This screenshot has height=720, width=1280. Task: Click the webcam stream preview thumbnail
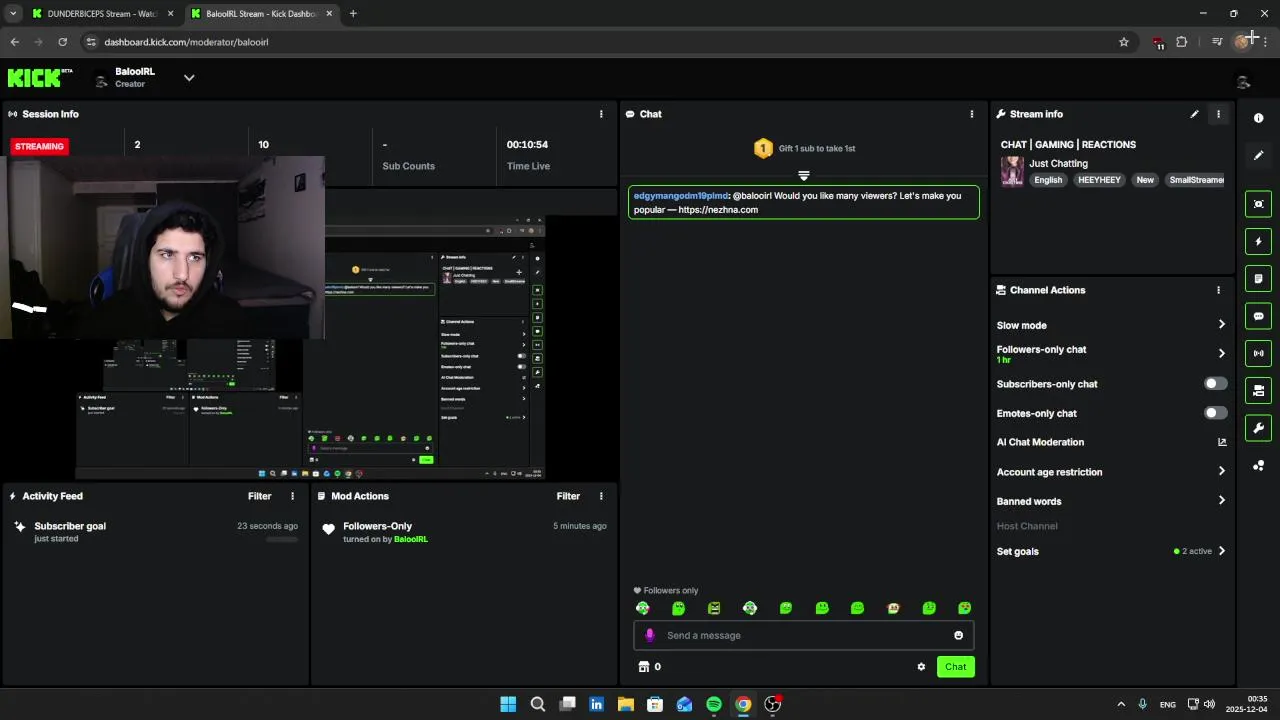pyautogui.click(x=162, y=247)
